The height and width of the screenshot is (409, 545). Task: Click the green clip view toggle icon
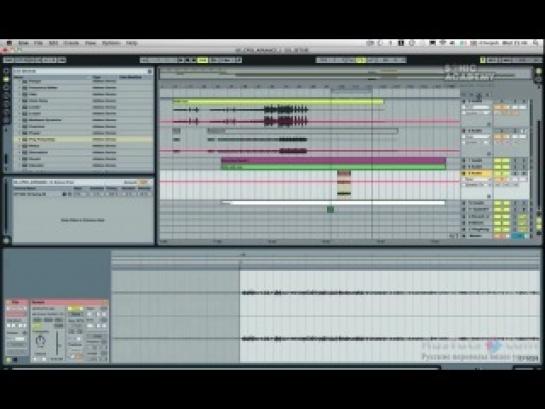pos(8,360)
